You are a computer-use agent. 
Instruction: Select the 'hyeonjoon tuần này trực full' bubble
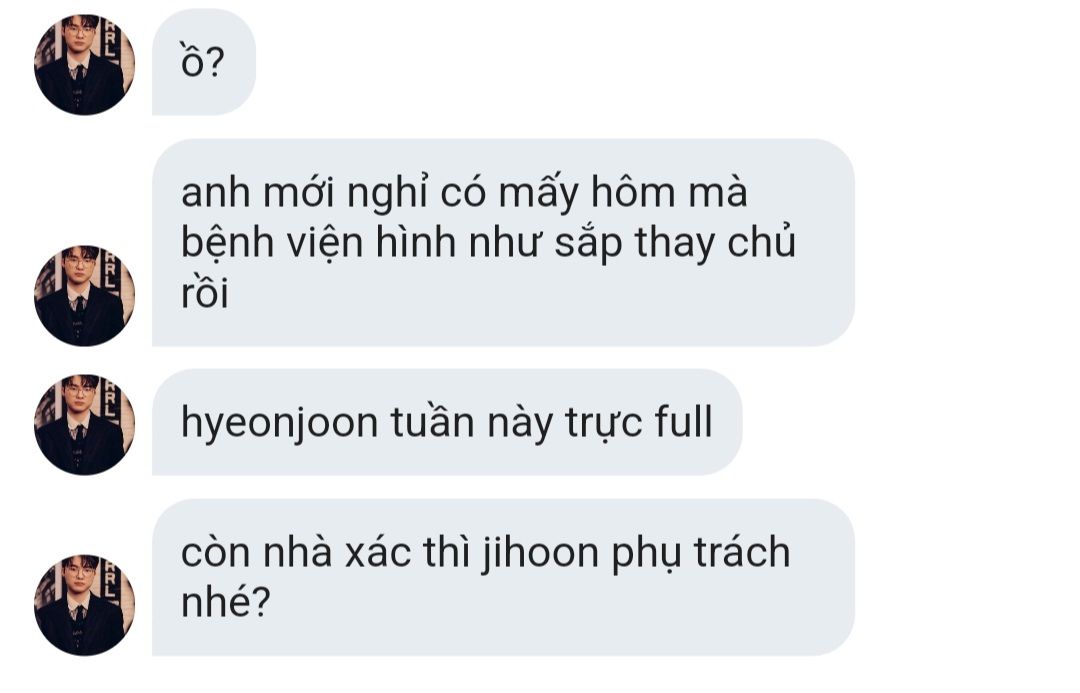[447, 422]
